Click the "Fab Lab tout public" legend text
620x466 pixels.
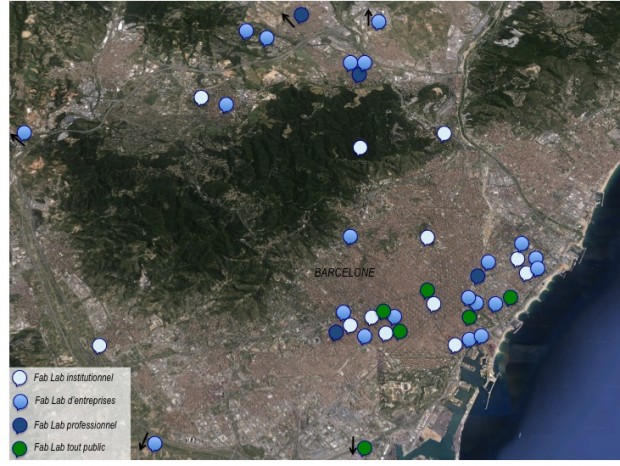click(71, 447)
